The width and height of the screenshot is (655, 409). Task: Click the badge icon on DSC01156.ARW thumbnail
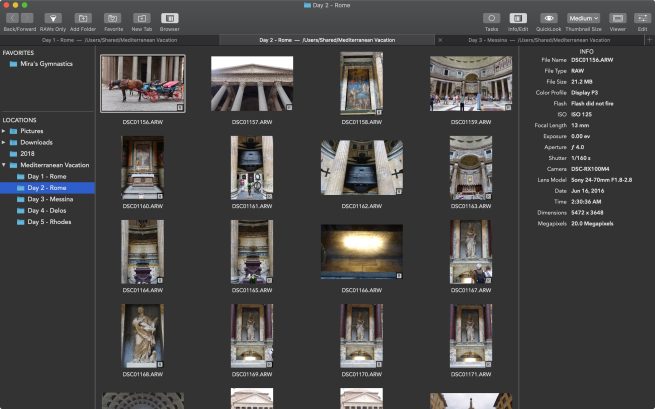[x=180, y=107]
